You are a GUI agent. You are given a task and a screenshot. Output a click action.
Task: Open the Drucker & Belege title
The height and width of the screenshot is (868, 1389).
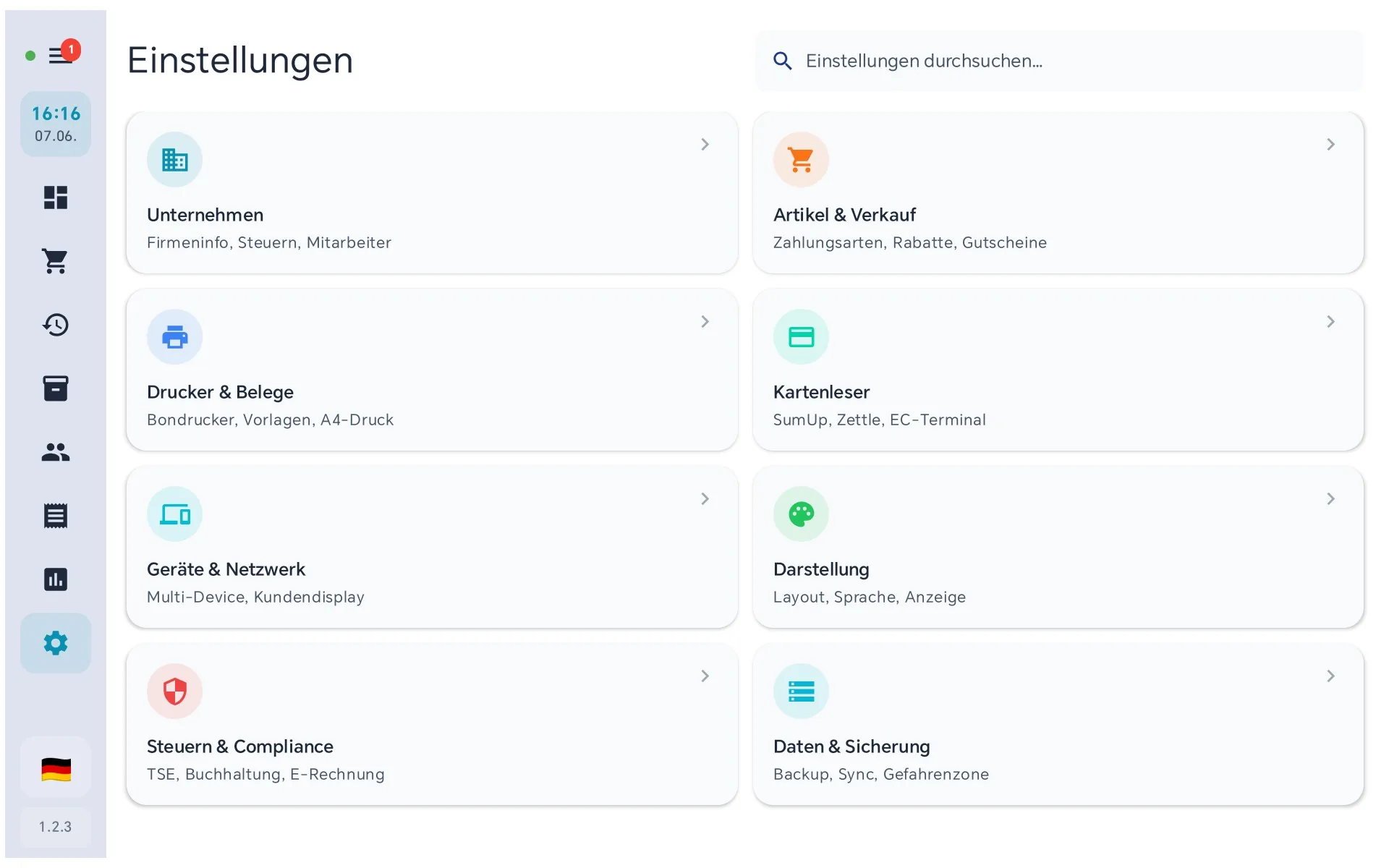tap(220, 392)
